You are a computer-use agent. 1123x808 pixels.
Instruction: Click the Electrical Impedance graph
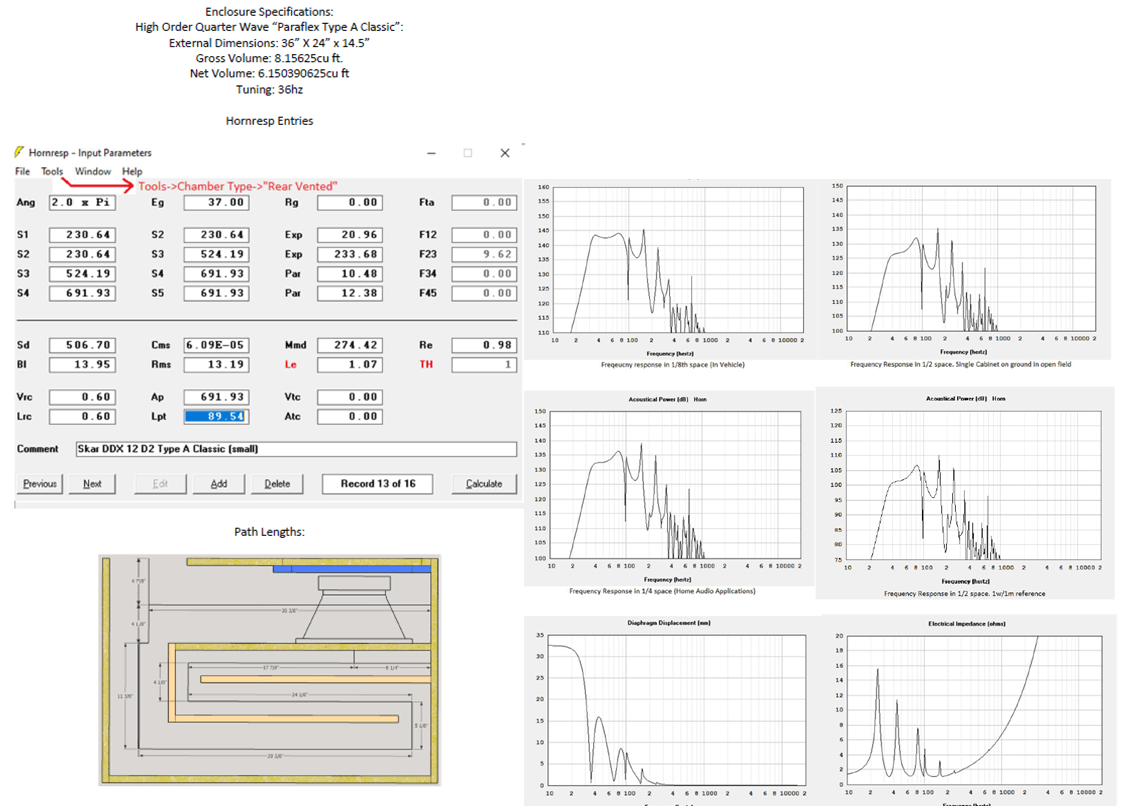tap(967, 709)
